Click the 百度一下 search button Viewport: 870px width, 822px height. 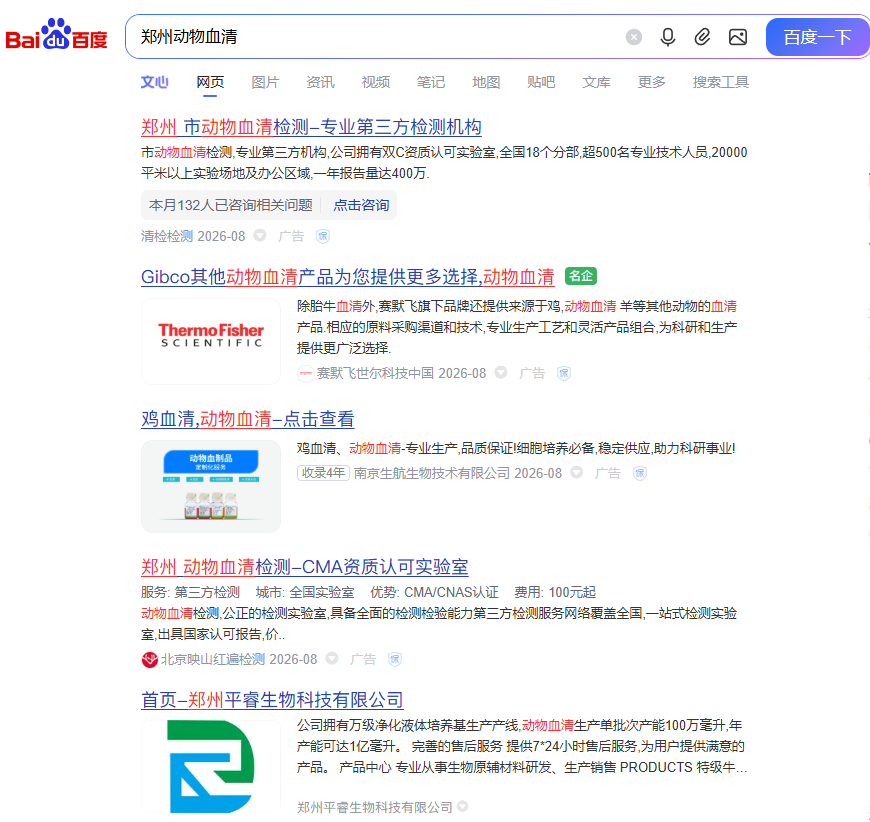click(x=817, y=37)
